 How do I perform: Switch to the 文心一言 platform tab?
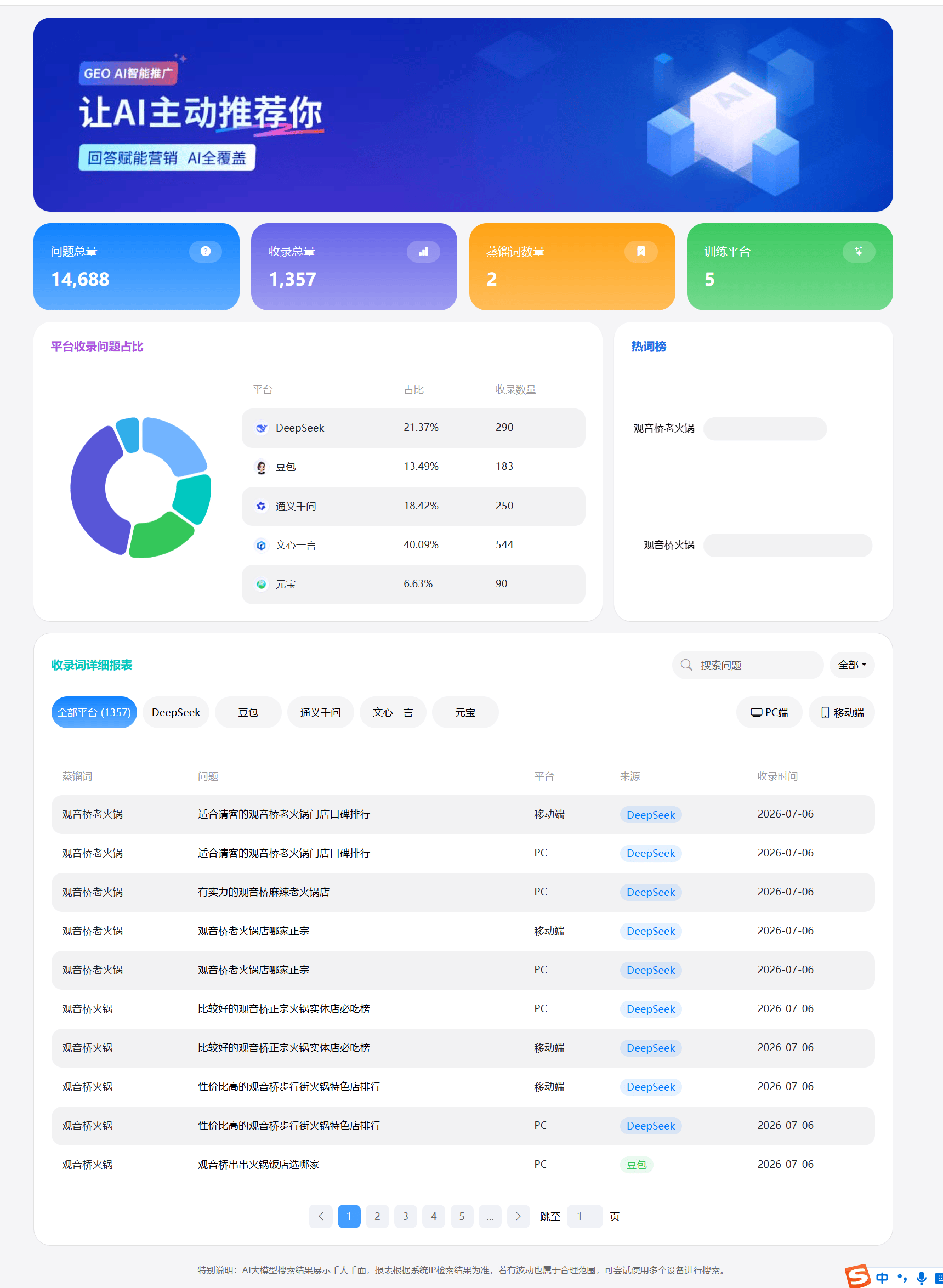point(393,712)
